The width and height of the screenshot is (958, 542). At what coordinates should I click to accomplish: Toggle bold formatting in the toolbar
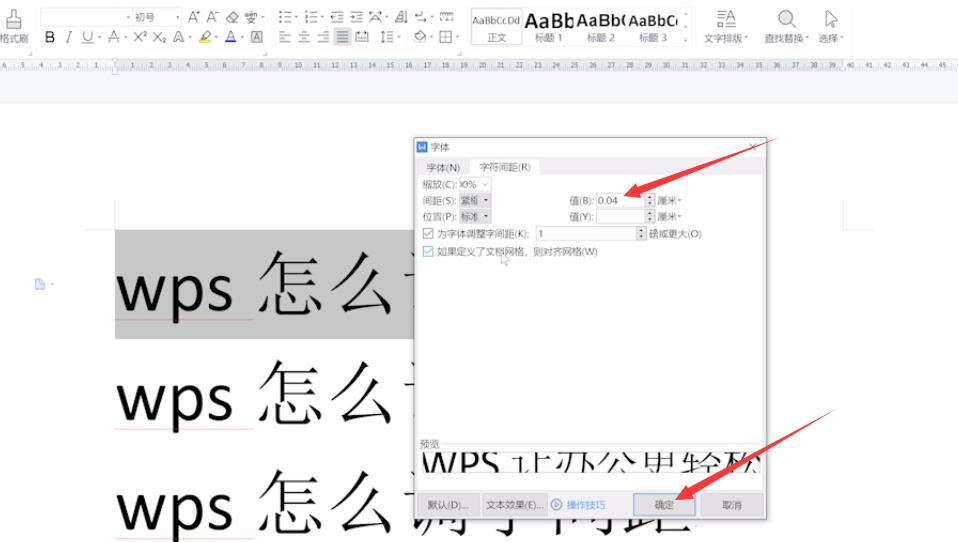(x=50, y=37)
